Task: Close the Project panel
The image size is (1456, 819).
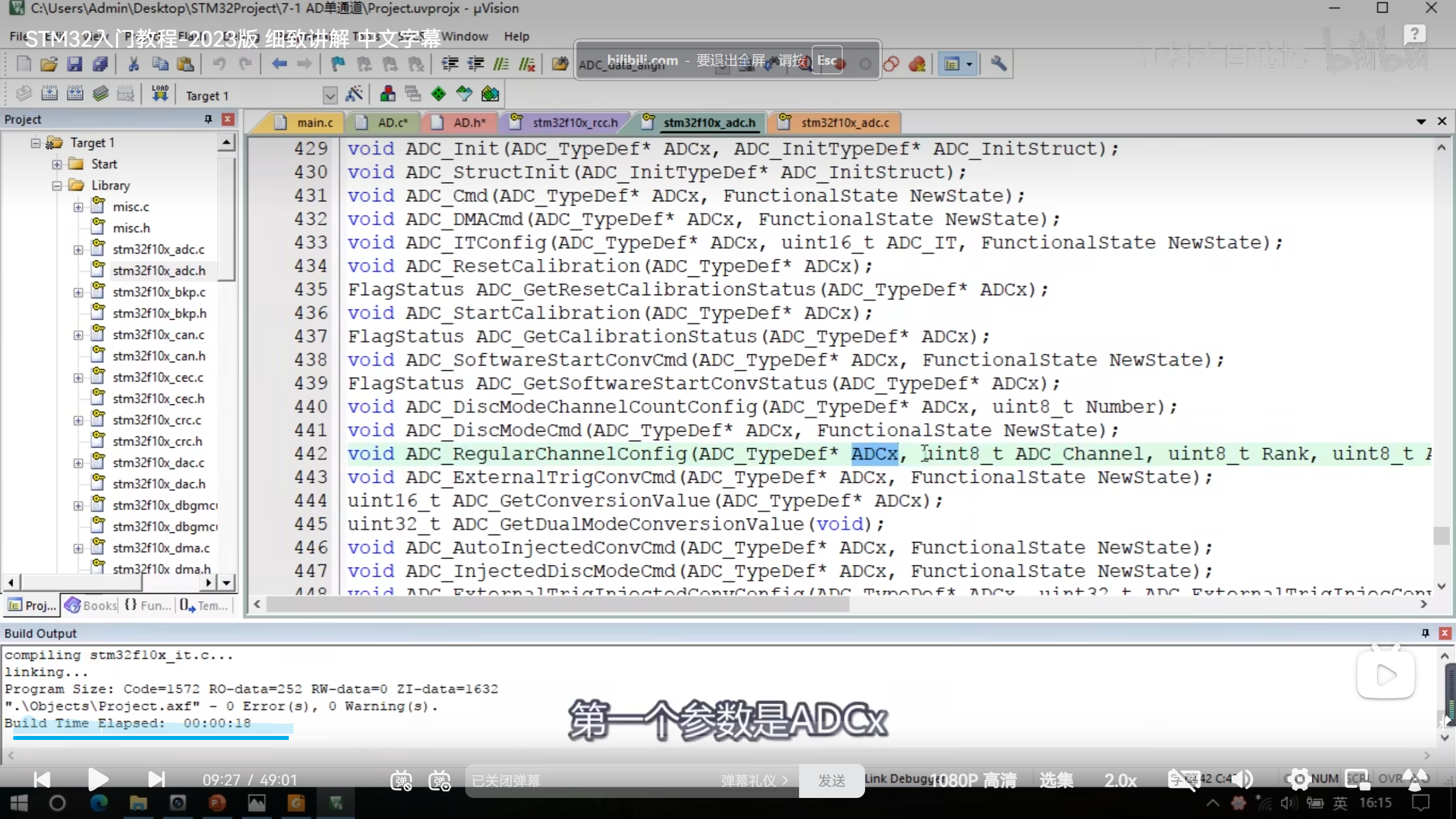Action: [227, 119]
